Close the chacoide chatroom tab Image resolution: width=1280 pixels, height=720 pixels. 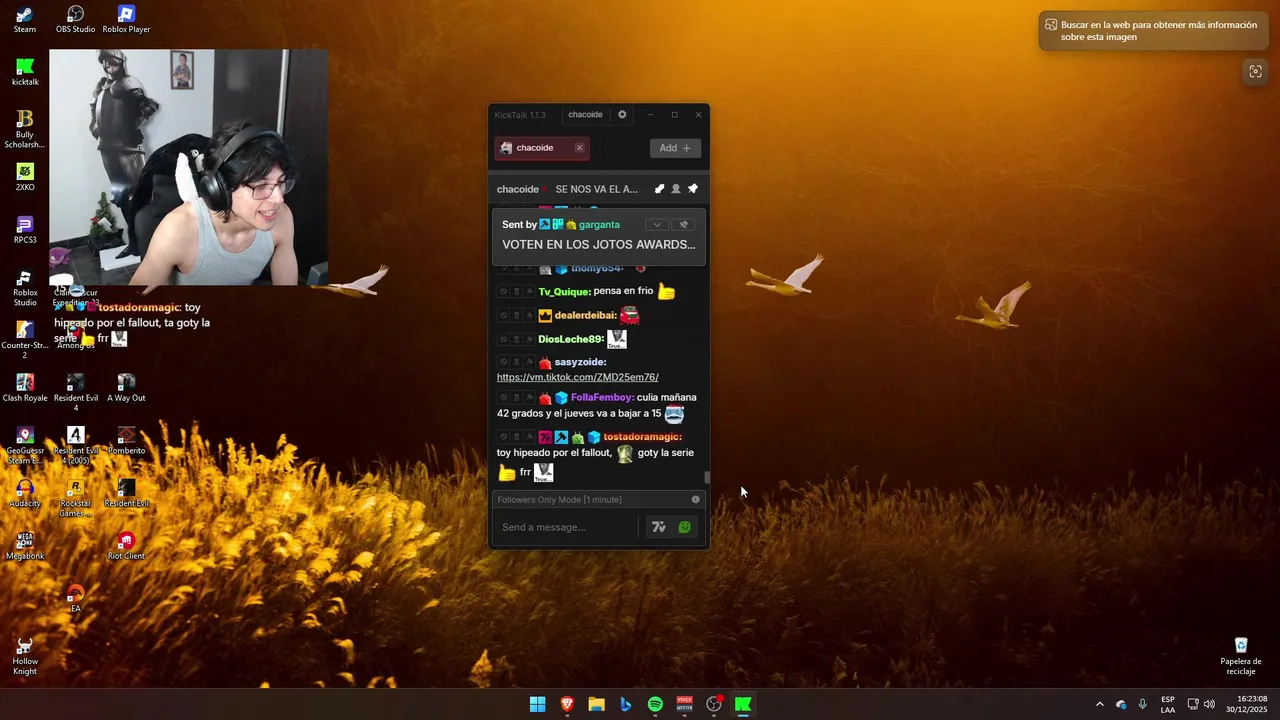579,148
